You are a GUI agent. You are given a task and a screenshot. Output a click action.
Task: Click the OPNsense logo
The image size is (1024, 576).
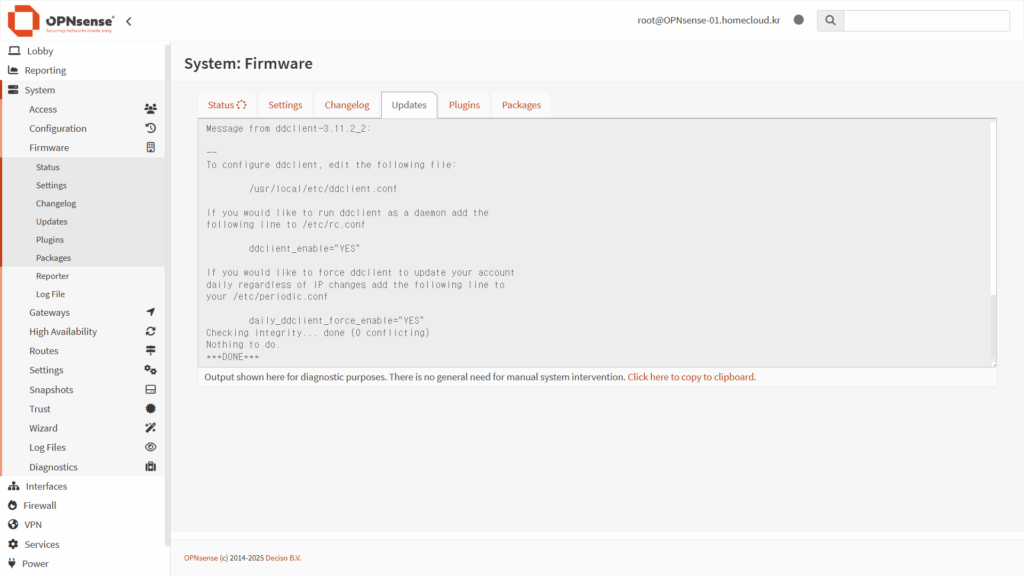click(61, 21)
